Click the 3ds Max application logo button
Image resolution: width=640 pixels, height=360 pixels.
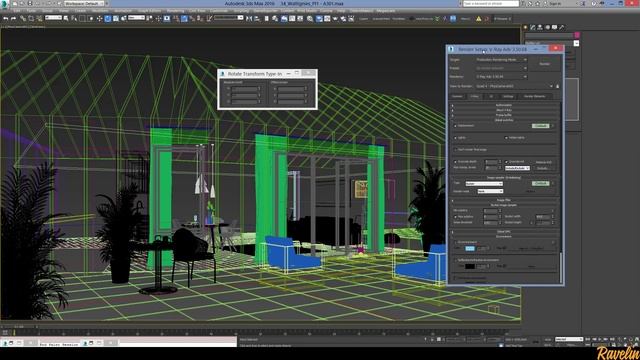4,4
